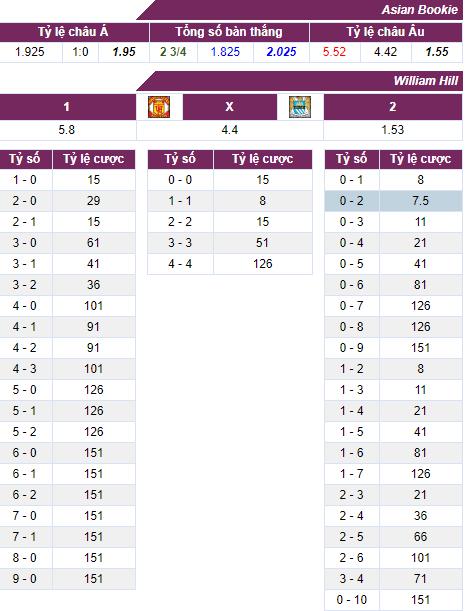Click the Manchester City team crest icon
This screenshot has height=611, width=465.
point(300,107)
